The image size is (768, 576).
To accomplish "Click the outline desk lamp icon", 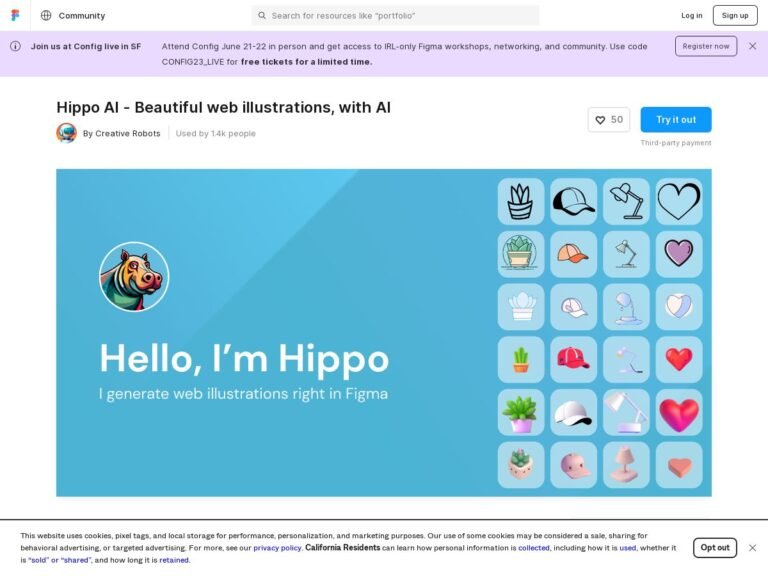I will coord(626,201).
